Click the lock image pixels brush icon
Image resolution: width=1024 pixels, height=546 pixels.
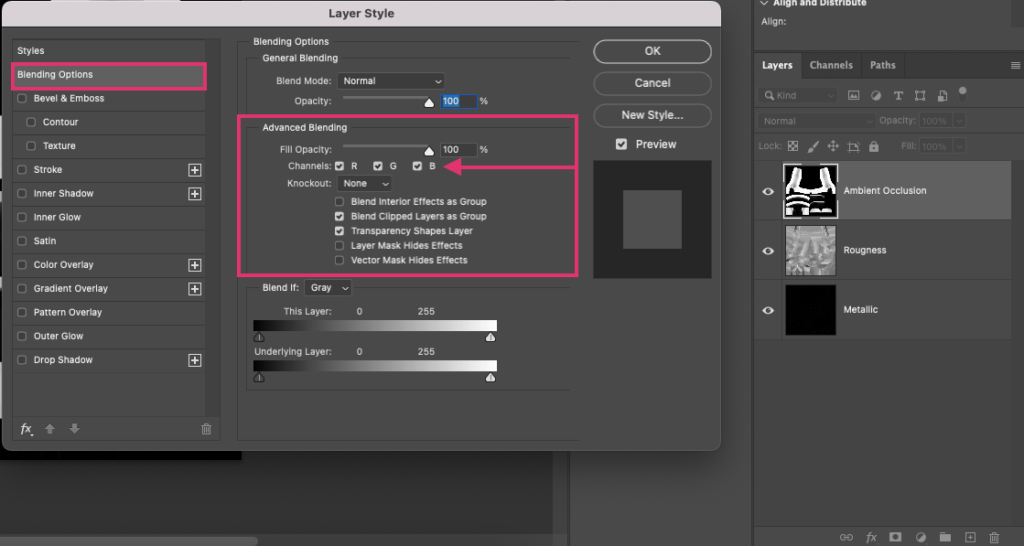coord(813,146)
